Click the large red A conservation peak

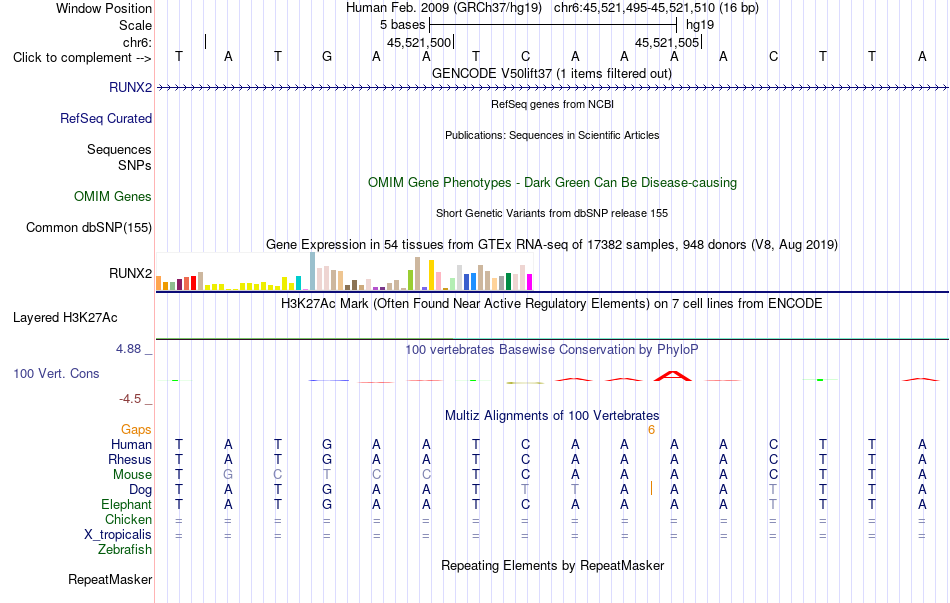673,376
